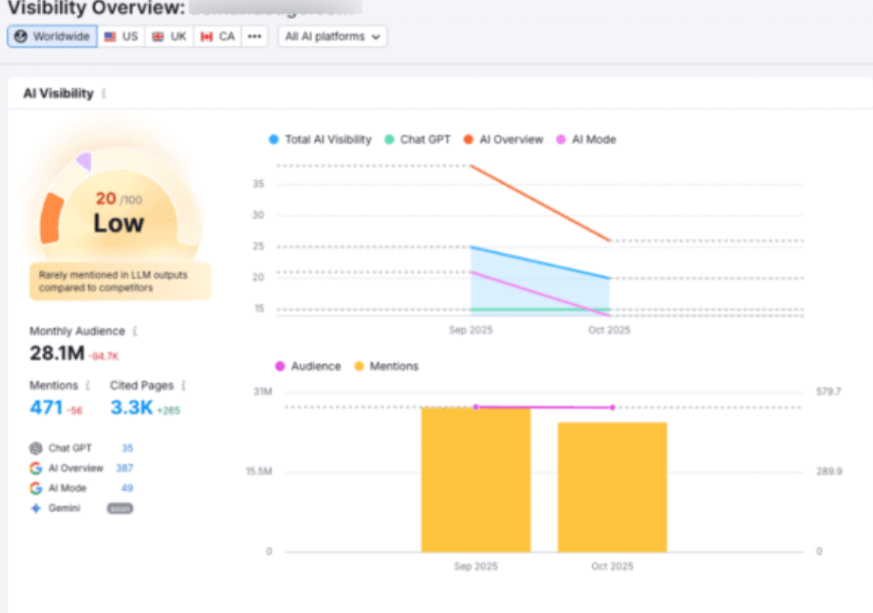Open Chat GPT mentions count 35

pos(127,448)
